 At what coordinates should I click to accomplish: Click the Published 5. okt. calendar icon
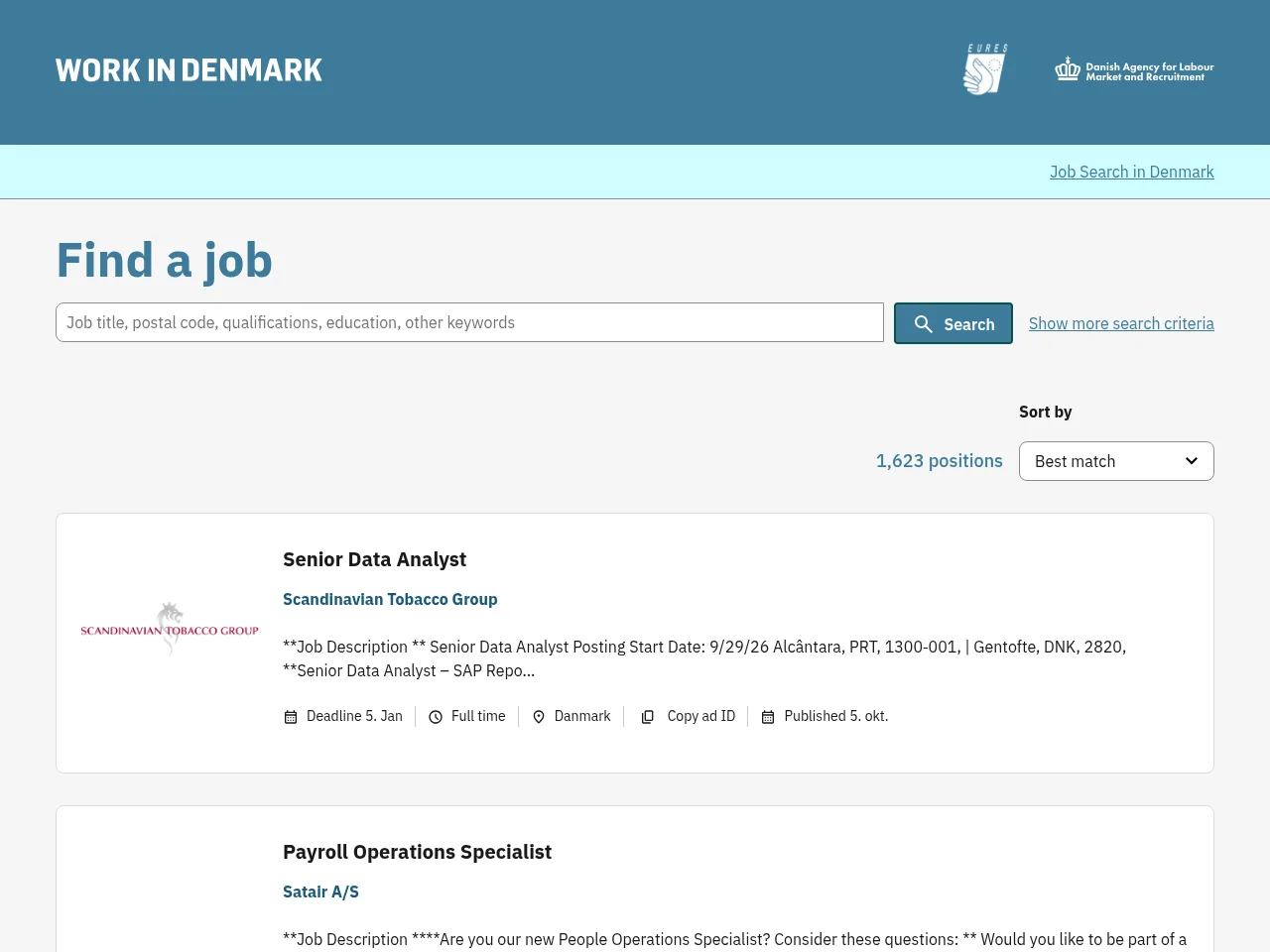coord(768,717)
